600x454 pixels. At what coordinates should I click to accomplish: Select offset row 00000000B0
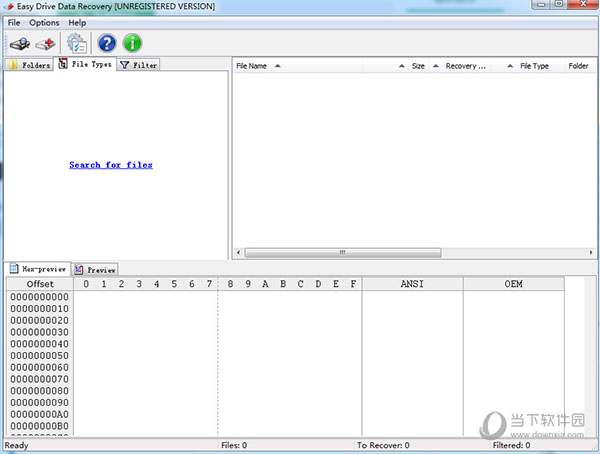(40, 426)
